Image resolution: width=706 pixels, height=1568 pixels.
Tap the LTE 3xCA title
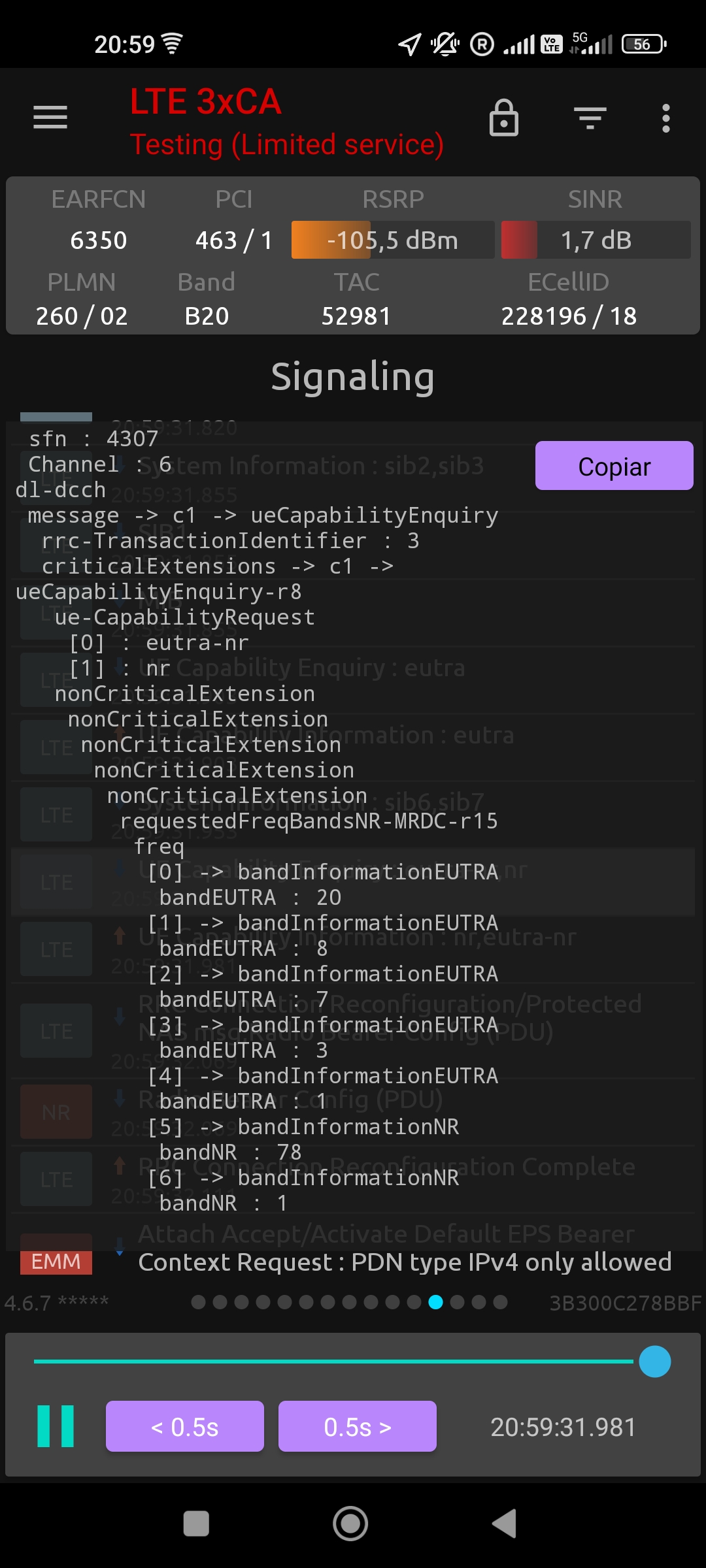click(x=205, y=102)
